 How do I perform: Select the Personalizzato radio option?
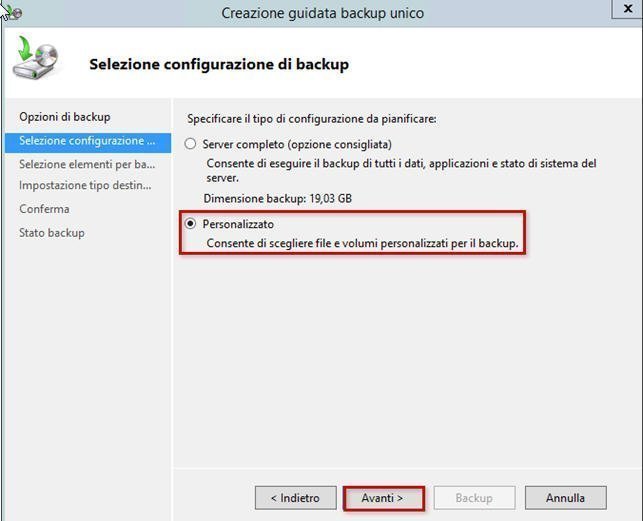click(x=191, y=224)
